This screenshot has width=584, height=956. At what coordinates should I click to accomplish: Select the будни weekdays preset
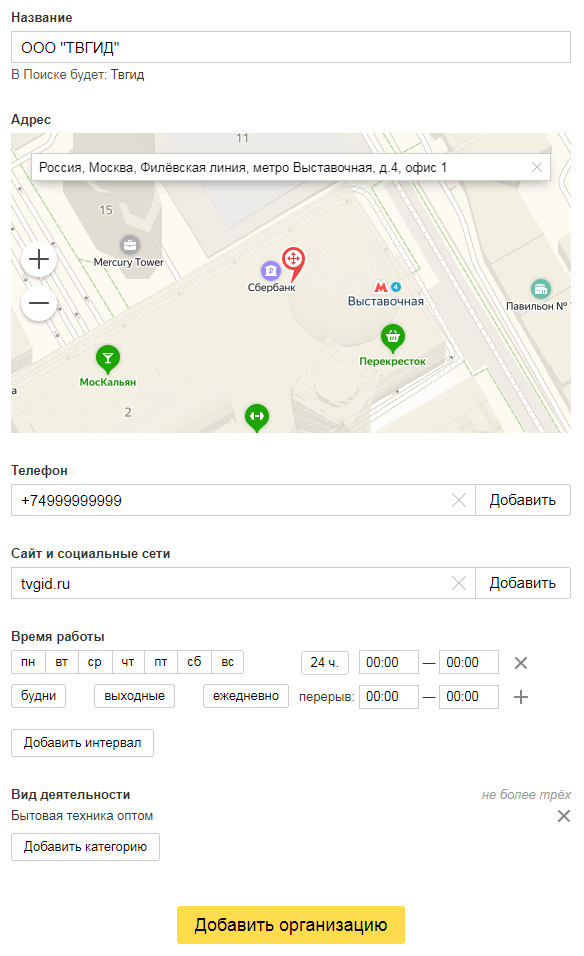[38, 696]
